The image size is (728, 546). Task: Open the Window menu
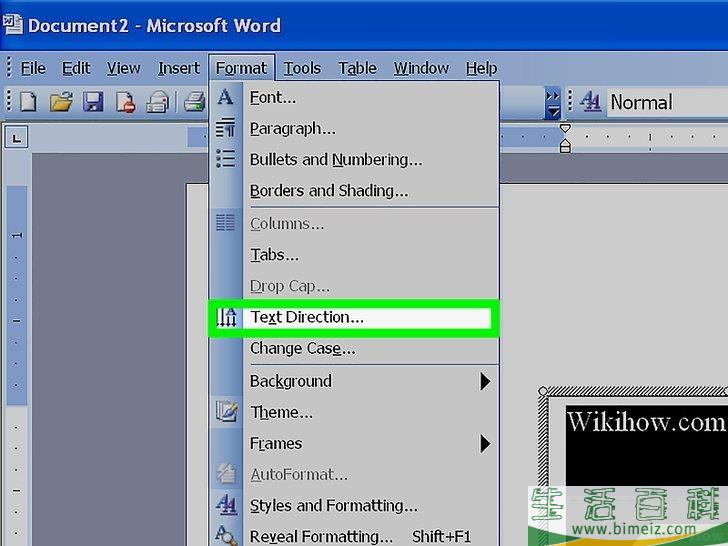pyautogui.click(x=421, y=68)
